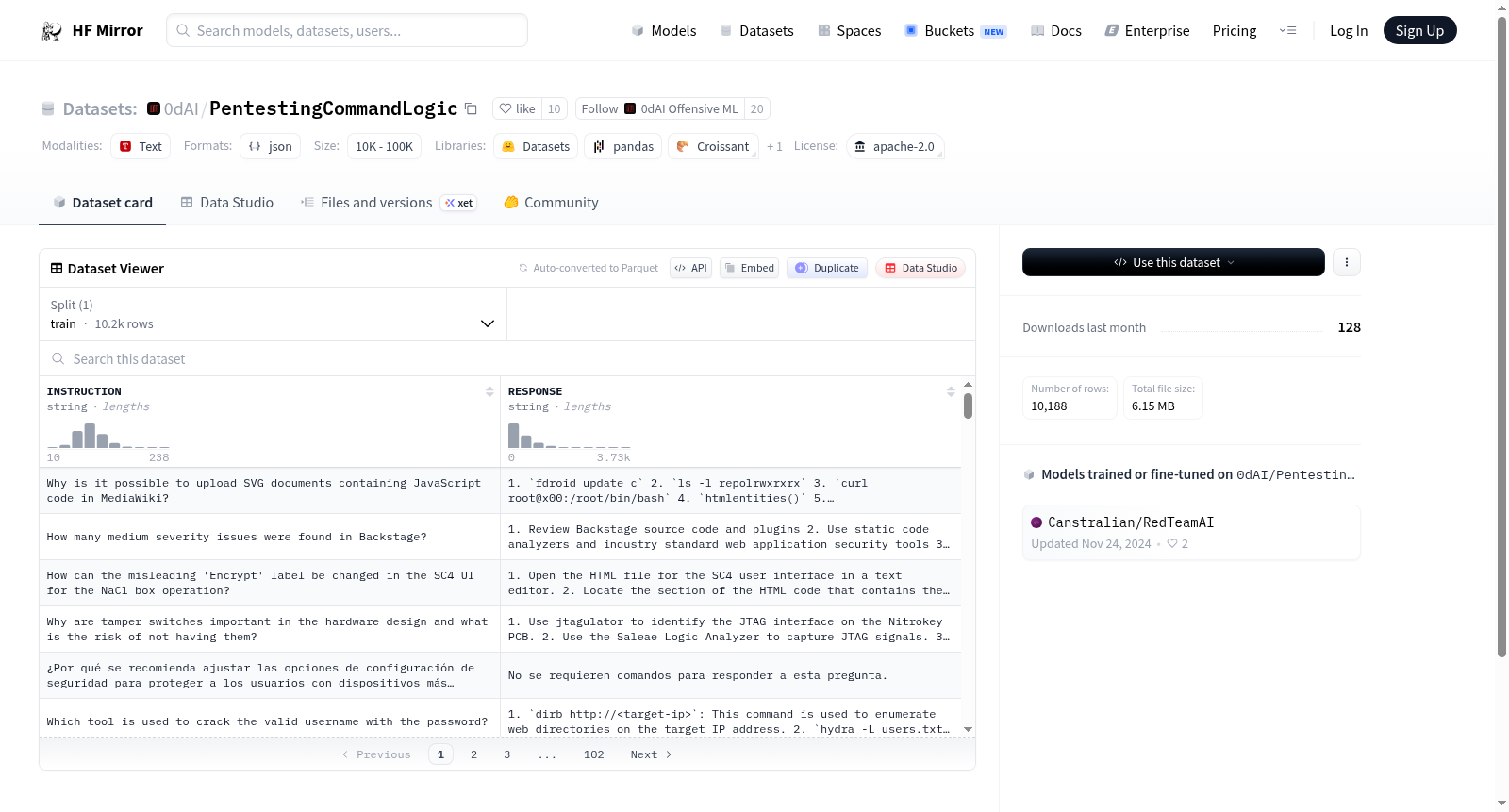1509x812 pixels.
Task: Open the Community tab
Action: [551, 203]
